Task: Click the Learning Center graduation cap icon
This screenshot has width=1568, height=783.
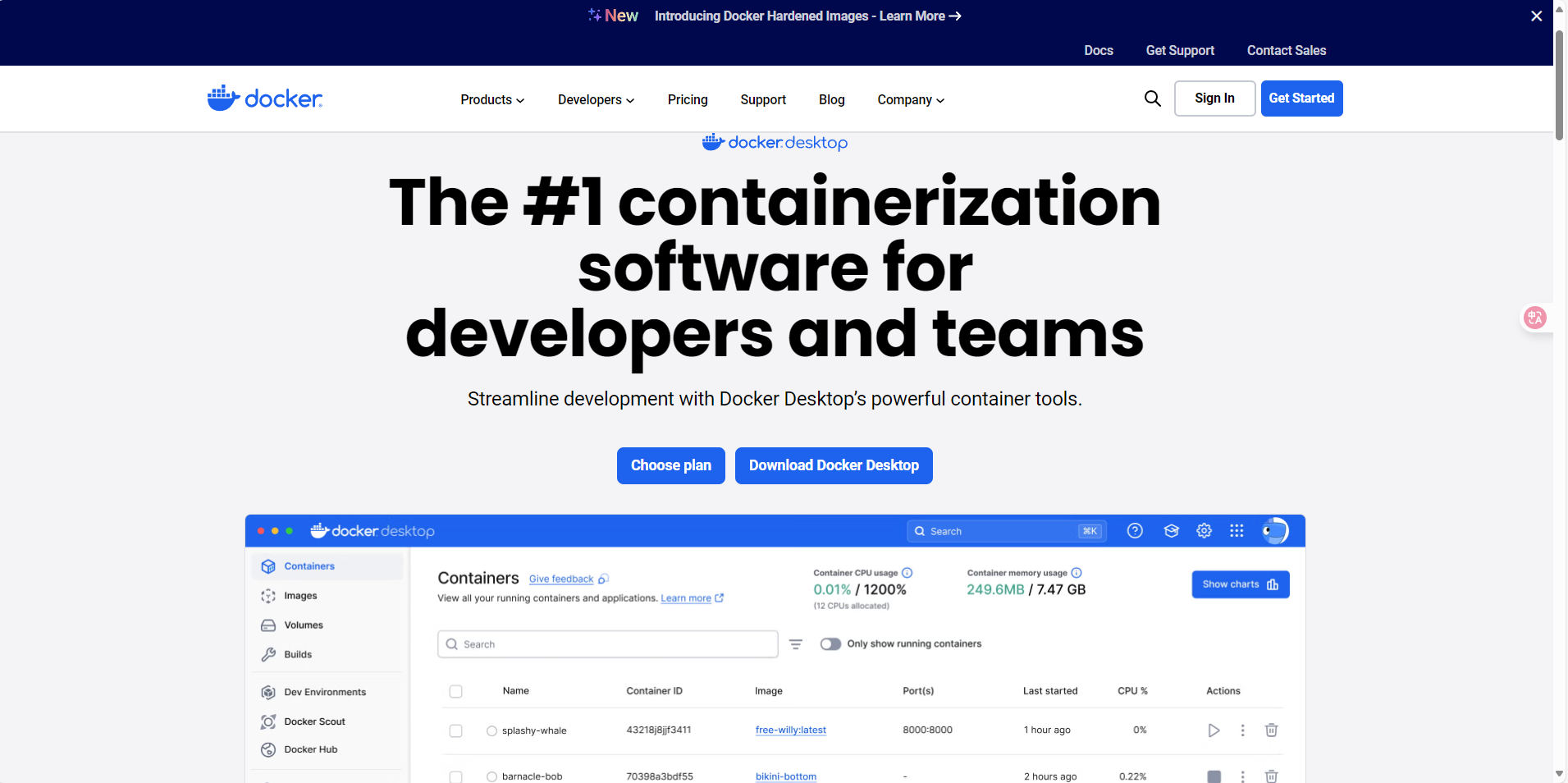Action: point(1171,531)
